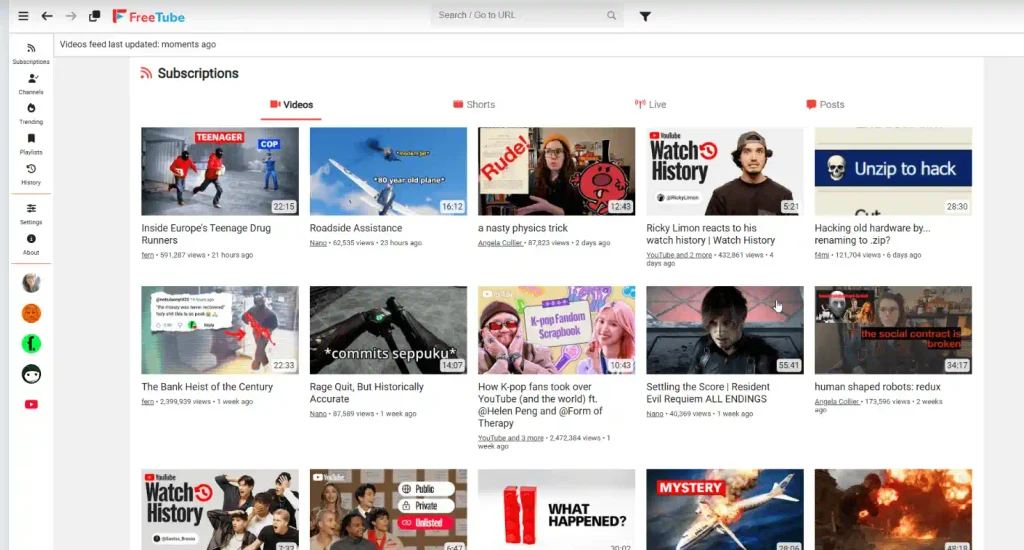Open the YouTube channel avatar in sidebar
The width and height of the screenshot is (1024, 550).
point(31,404)
